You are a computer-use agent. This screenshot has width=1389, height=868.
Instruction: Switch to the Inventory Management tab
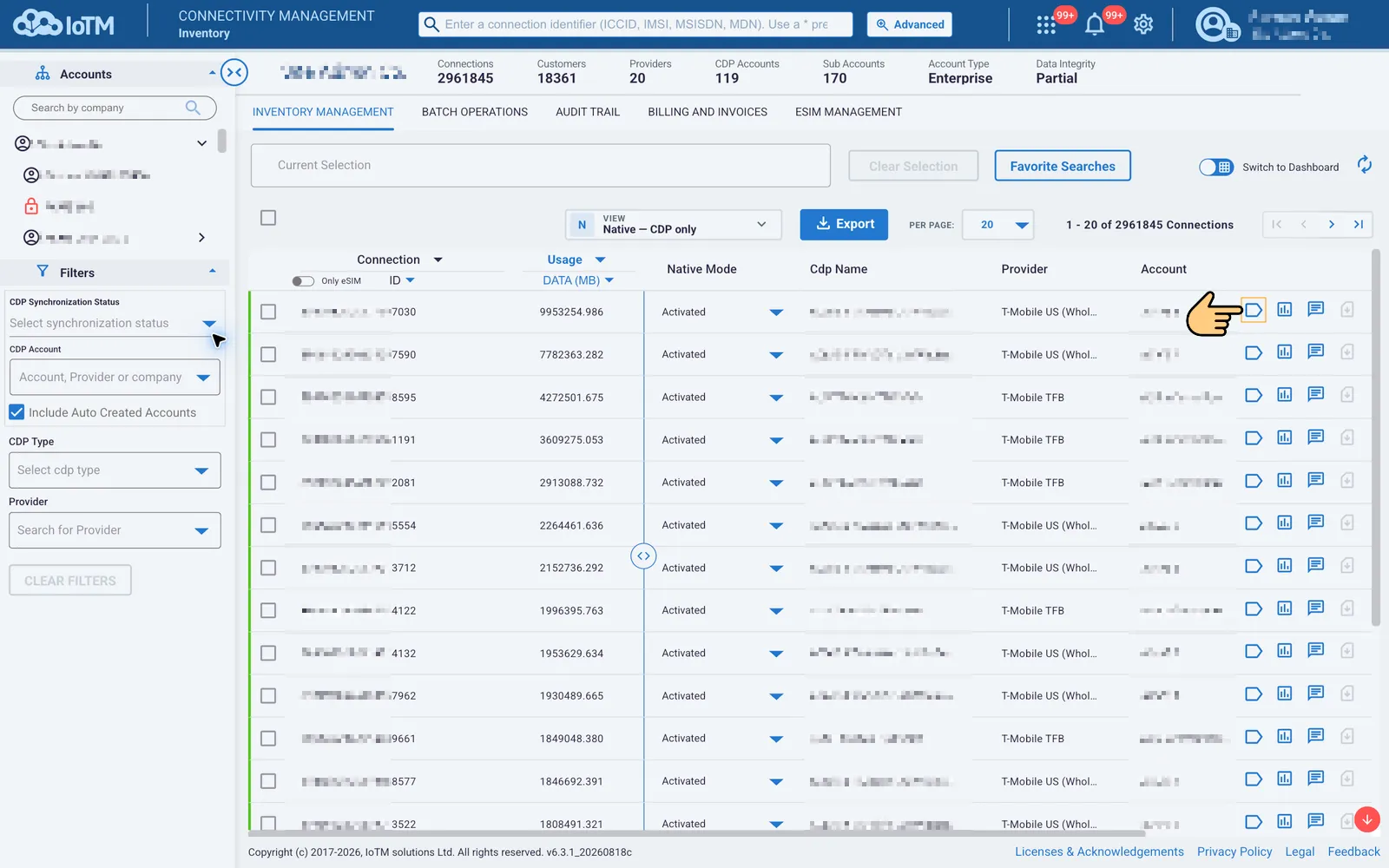323,112
